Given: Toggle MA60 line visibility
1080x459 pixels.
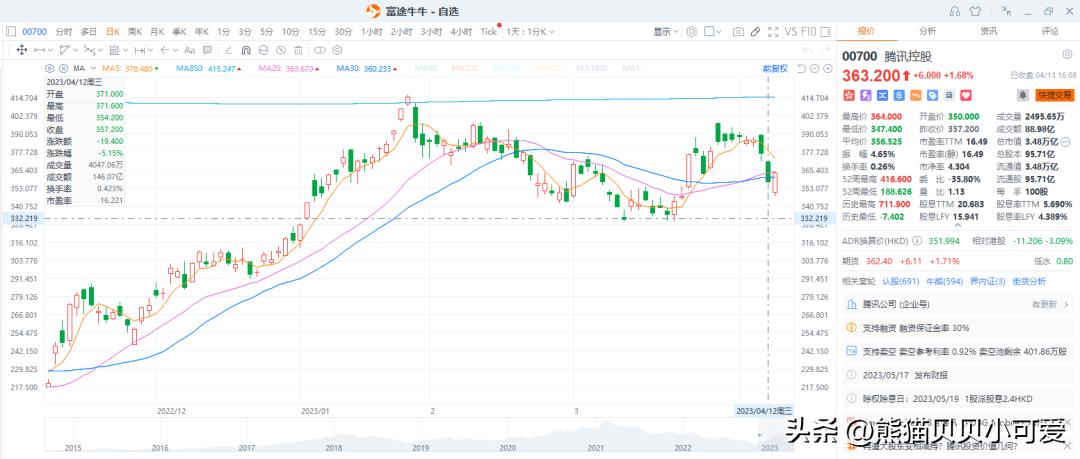Looking at the screenshot, I should [426, 68].
